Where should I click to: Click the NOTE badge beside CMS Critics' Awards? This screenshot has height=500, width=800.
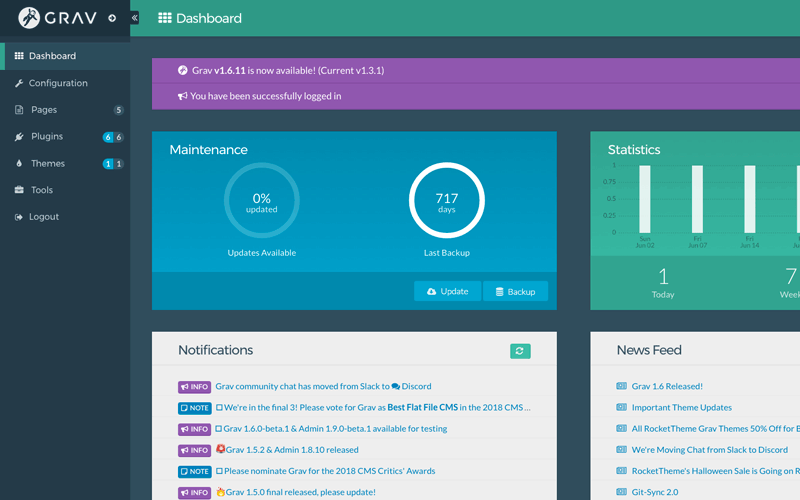pyautogui.click(x=194, y=471)
